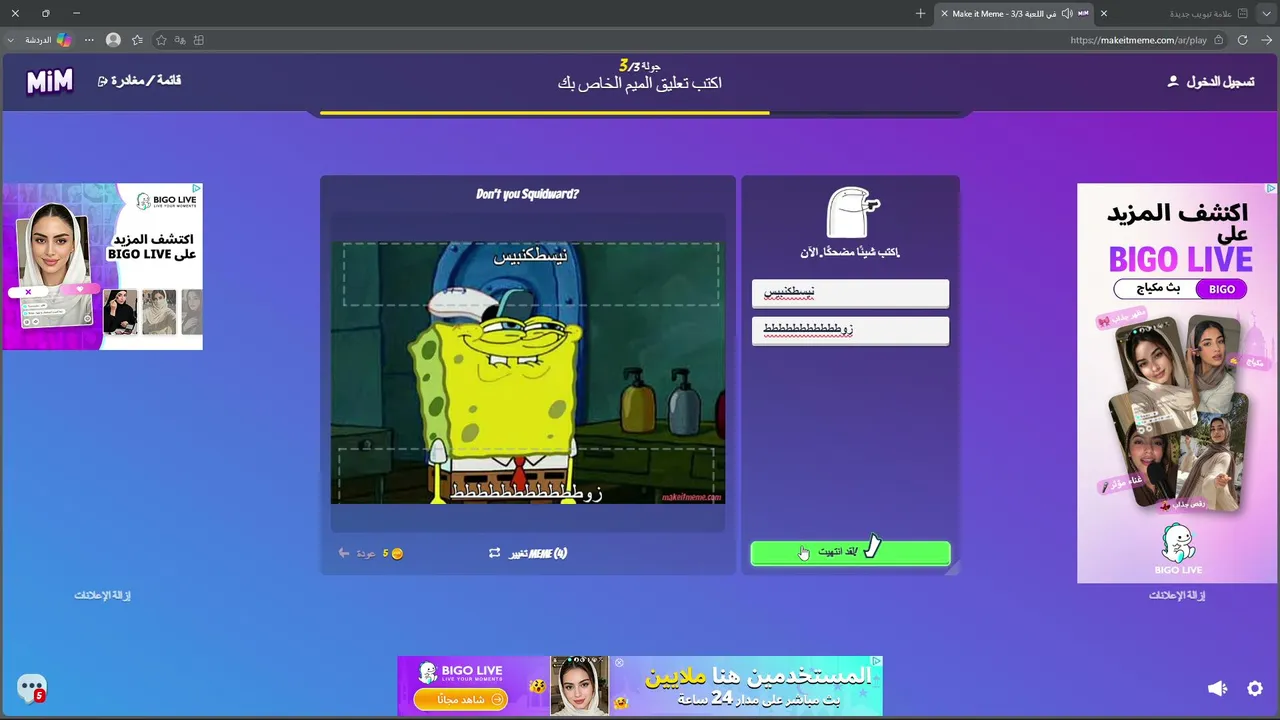Click إزالة الإعلانات under the left ad

(102, 595)
